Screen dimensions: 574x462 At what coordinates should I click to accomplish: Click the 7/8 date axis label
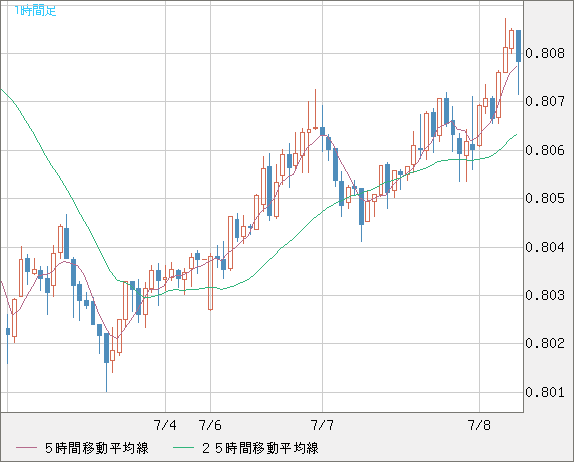click(479, 425)
